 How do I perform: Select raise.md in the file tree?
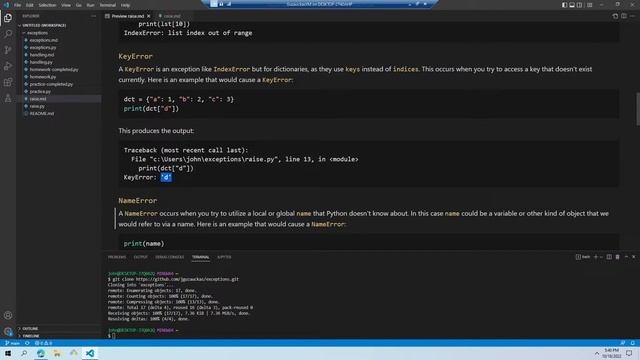[38, 99]
